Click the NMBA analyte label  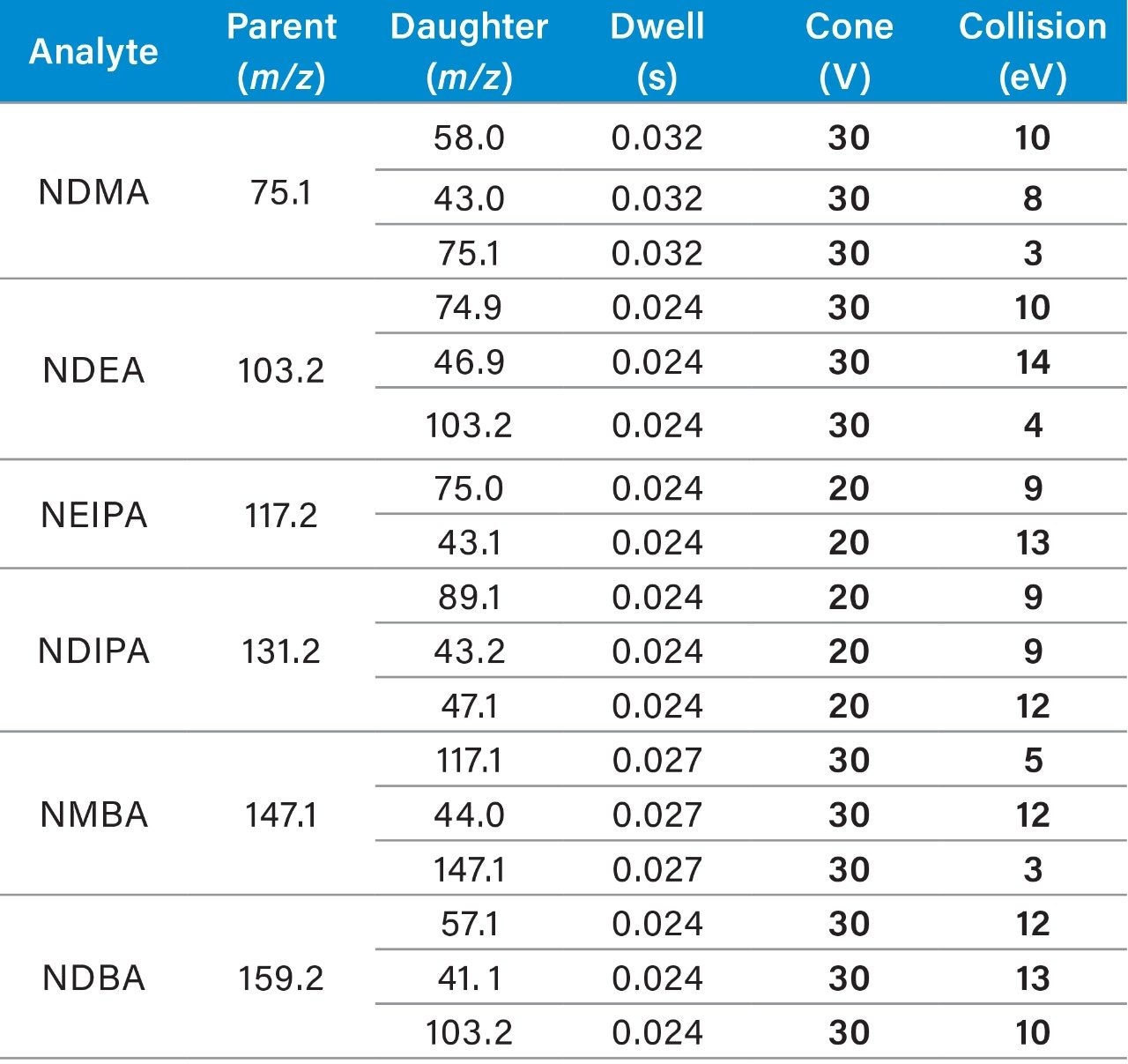click(x=93, y=815)
